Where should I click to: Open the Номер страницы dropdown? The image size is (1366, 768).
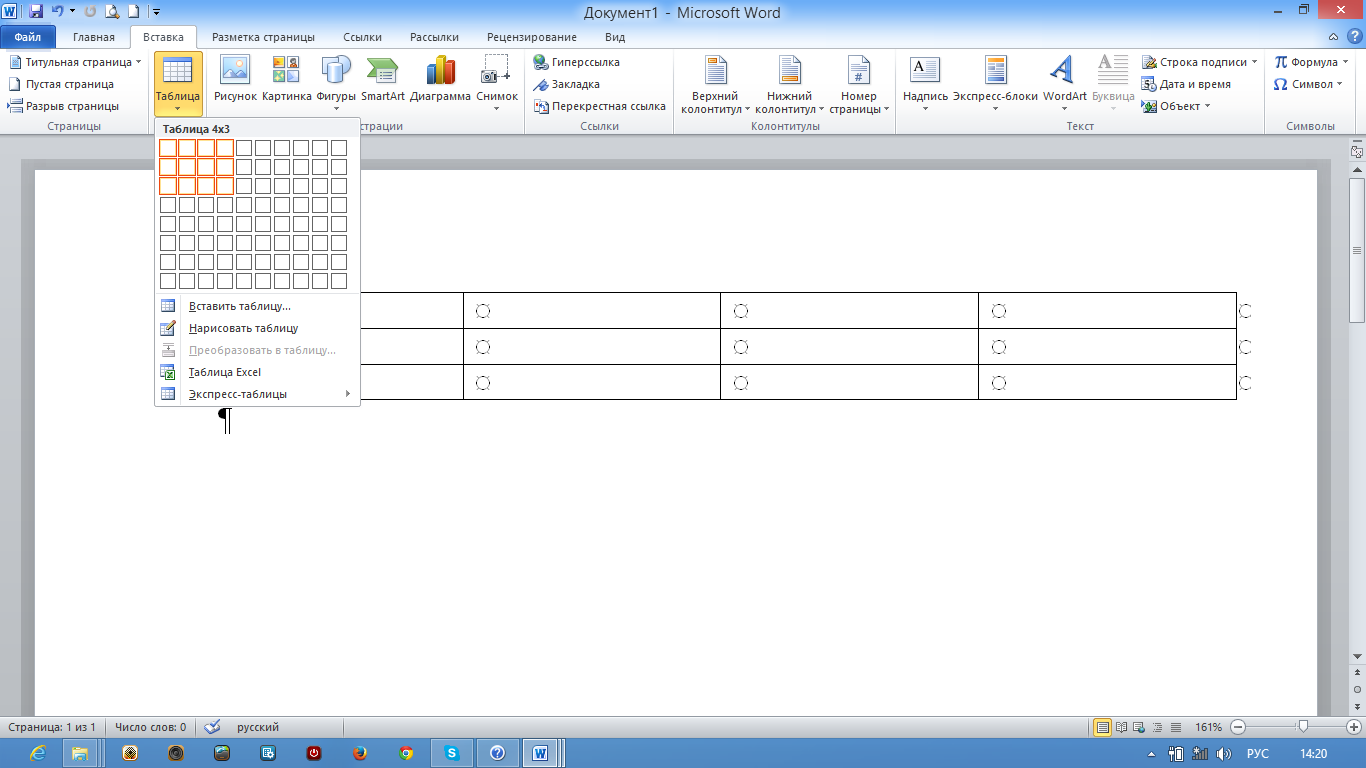click(859, 84)
